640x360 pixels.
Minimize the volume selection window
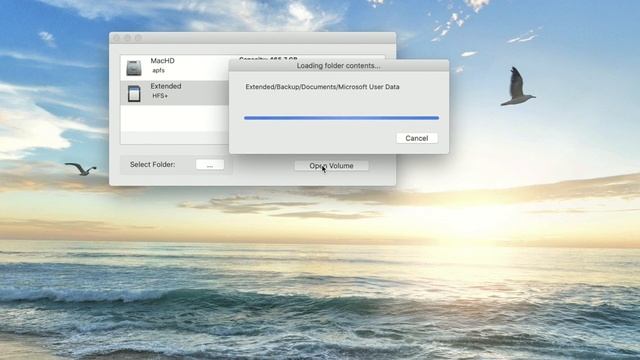pyautogui.click(x=127, y=38)
